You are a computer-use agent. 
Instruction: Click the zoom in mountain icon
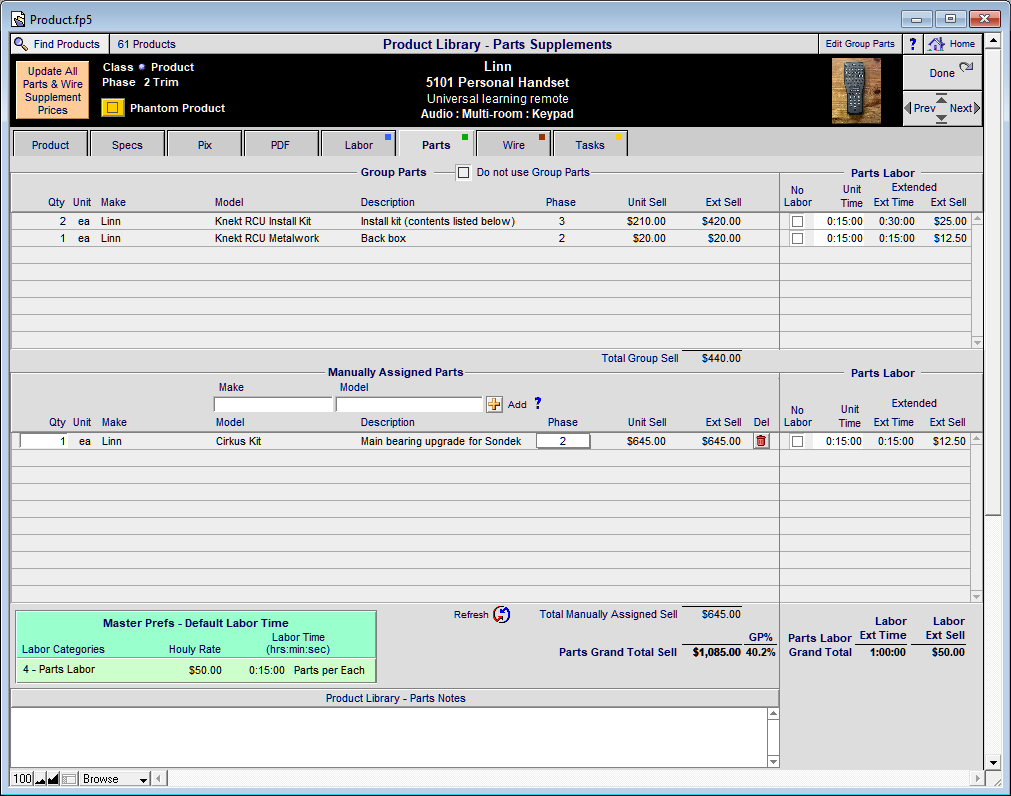(x=54, y=779)
